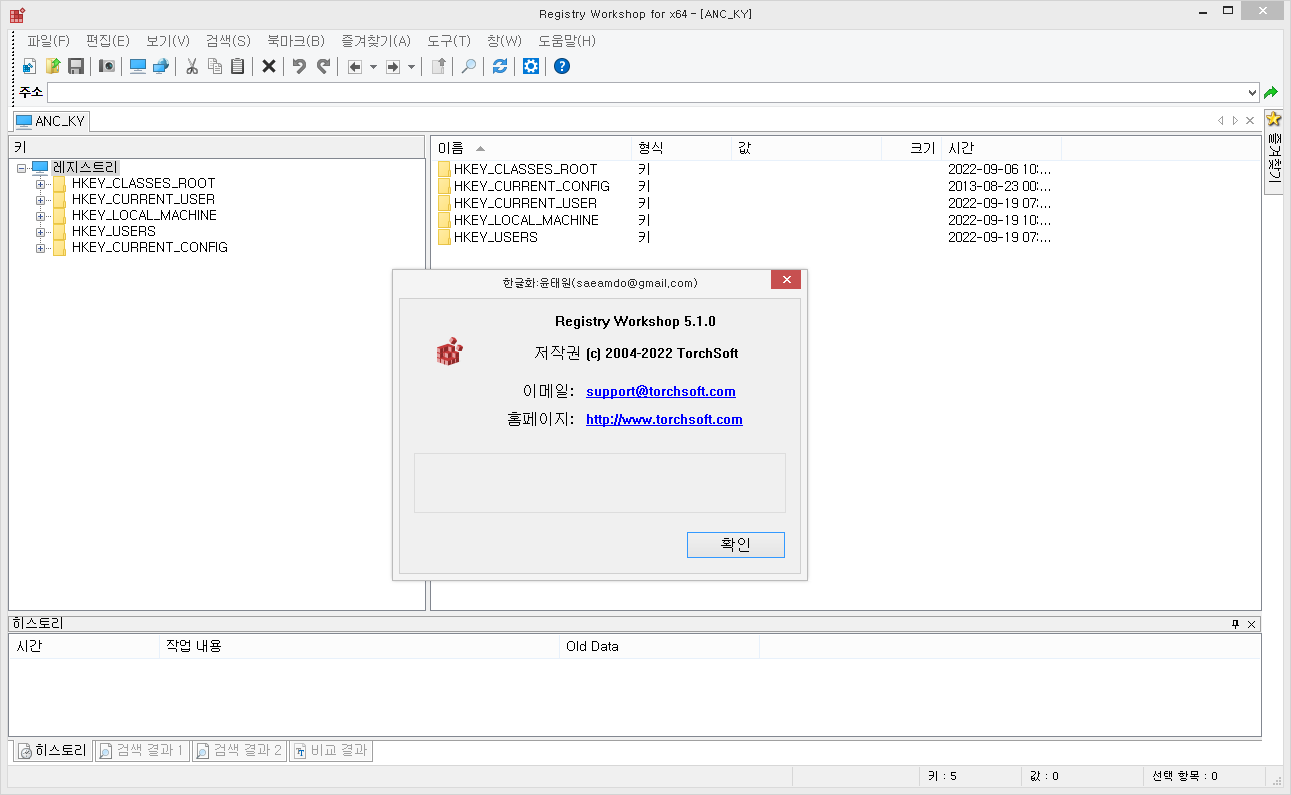
Task: Collapse the 레지스트리 root tree node
Action: pos(22,168)
